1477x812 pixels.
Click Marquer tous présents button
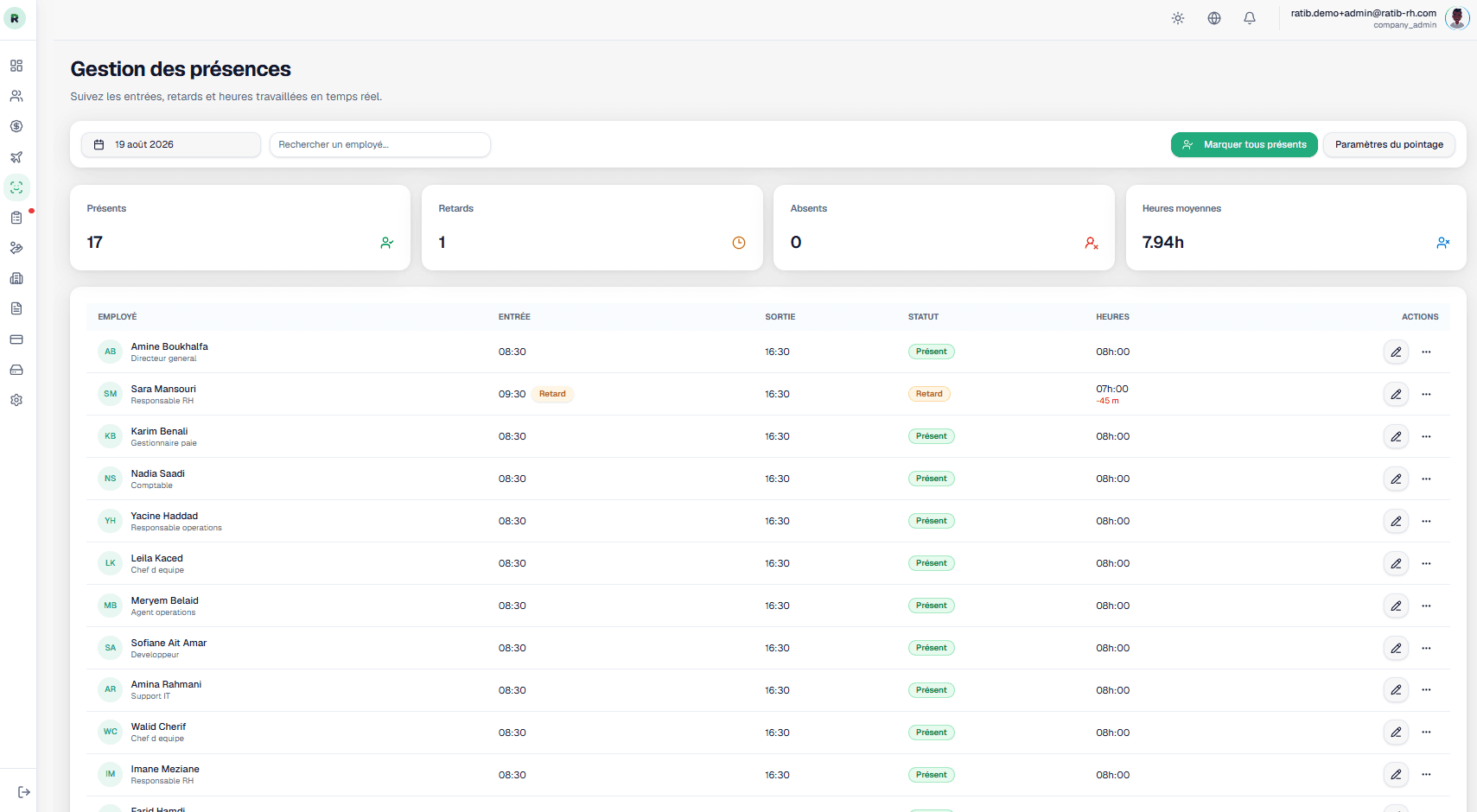1245,144
